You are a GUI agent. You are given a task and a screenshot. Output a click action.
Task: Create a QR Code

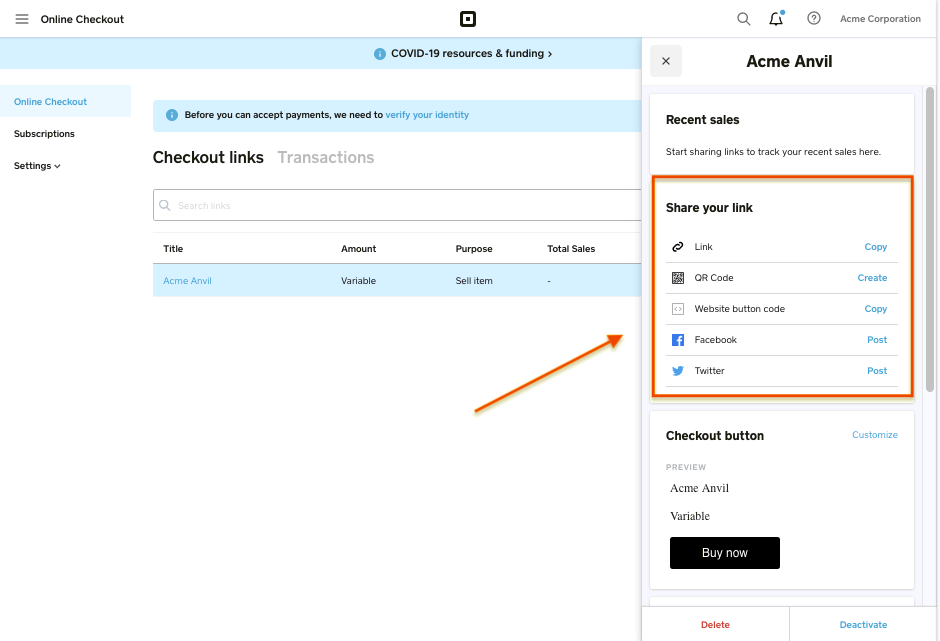pos(872,278)
